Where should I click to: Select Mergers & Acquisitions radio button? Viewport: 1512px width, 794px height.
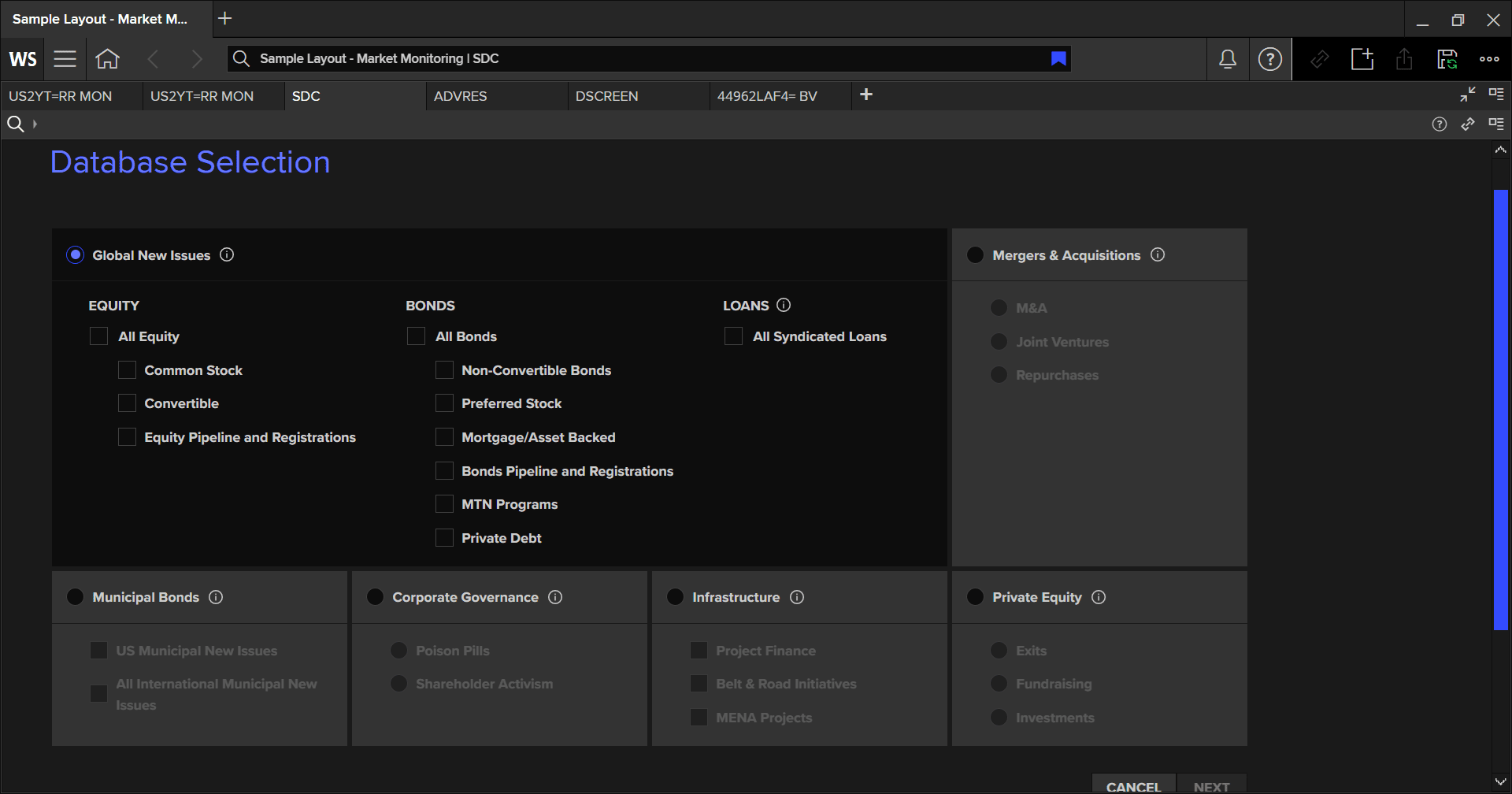coord(975,255)
